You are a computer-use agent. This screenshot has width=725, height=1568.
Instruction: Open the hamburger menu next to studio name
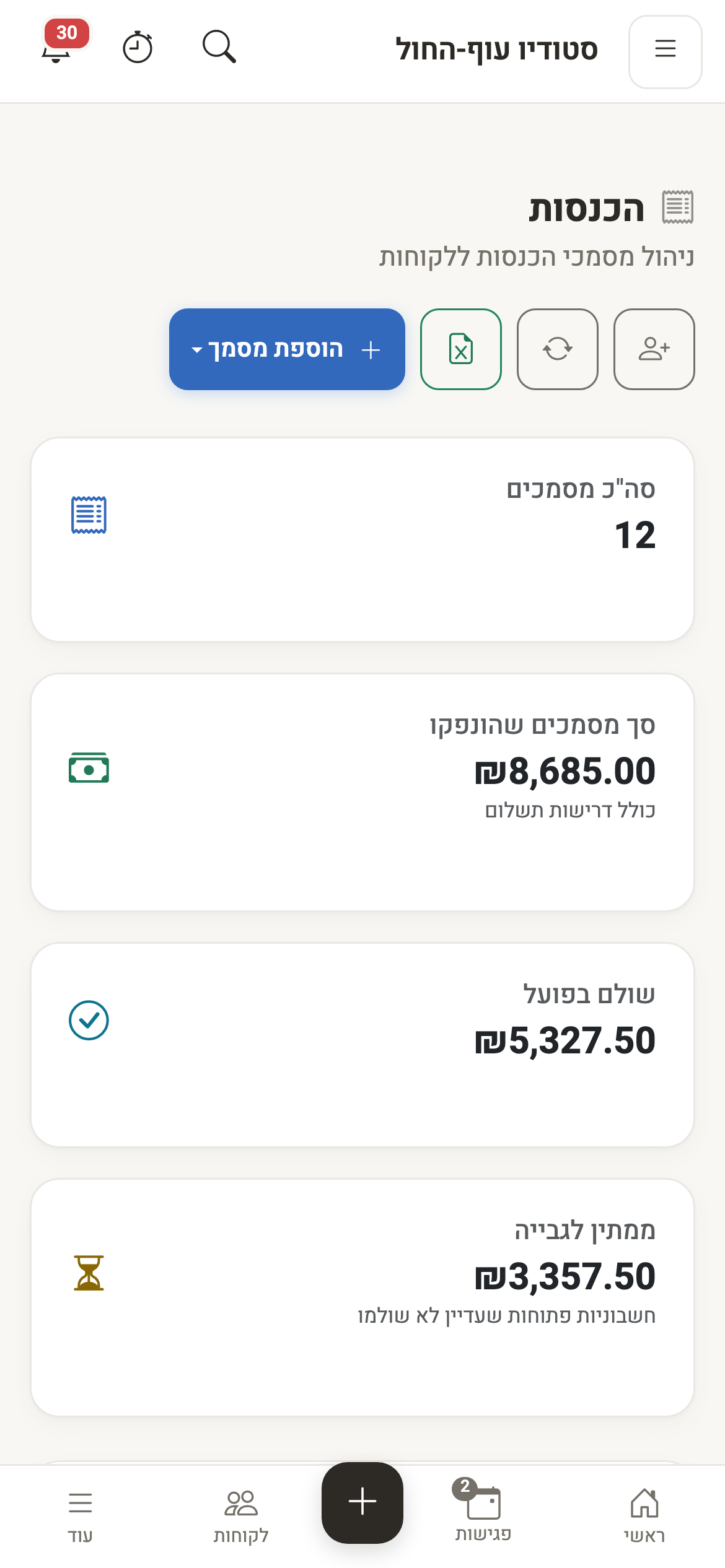coord(666,52)
